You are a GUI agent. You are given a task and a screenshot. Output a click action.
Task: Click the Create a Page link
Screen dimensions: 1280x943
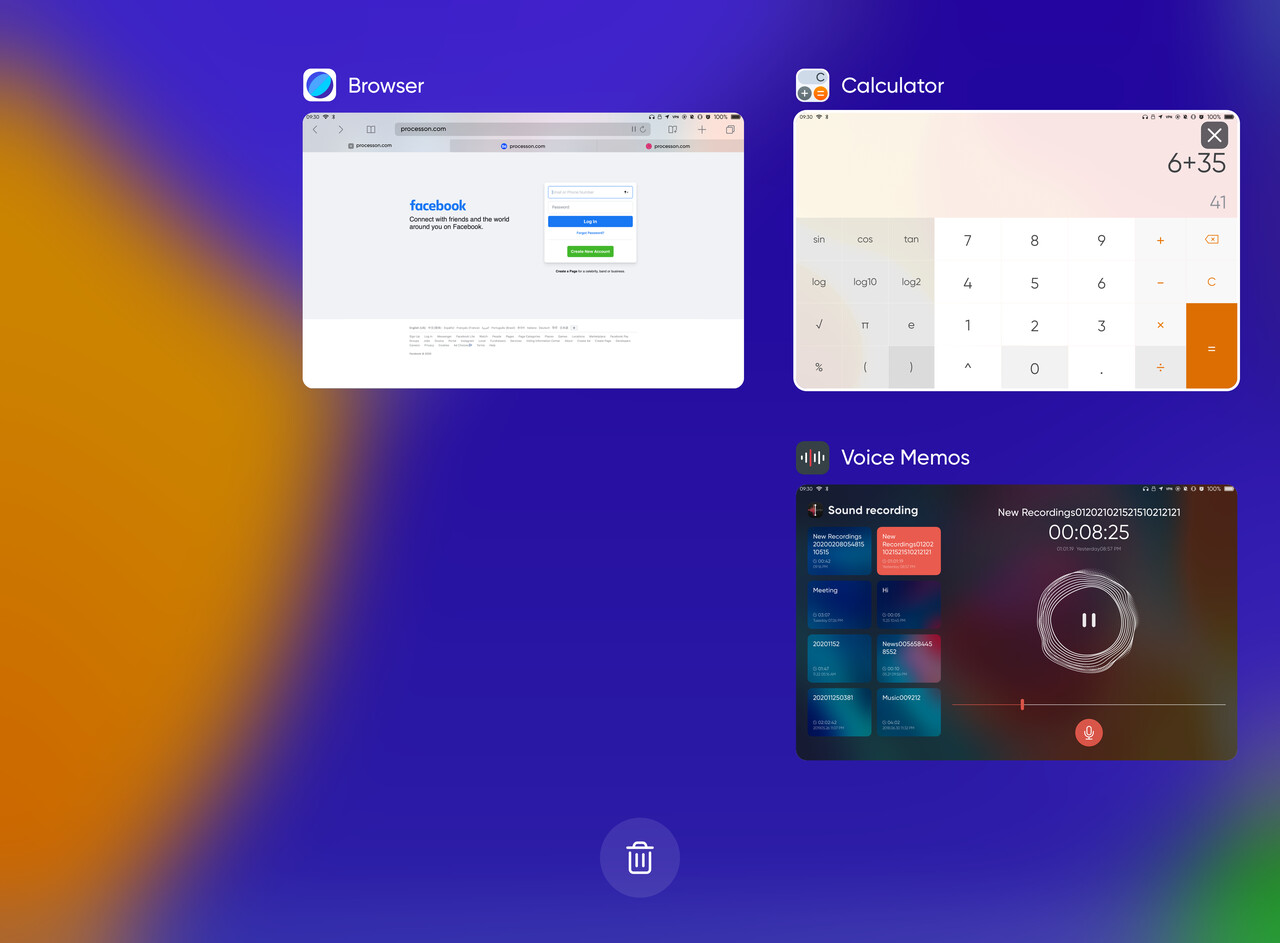[566, 271]
